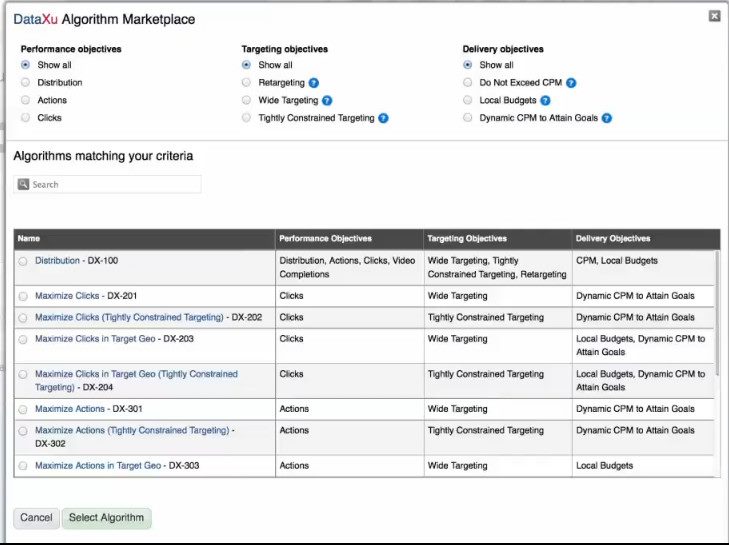Select Do Not Exceed CPM radio
This screenshot has width=729, height=545.
[x=468, y=82]
